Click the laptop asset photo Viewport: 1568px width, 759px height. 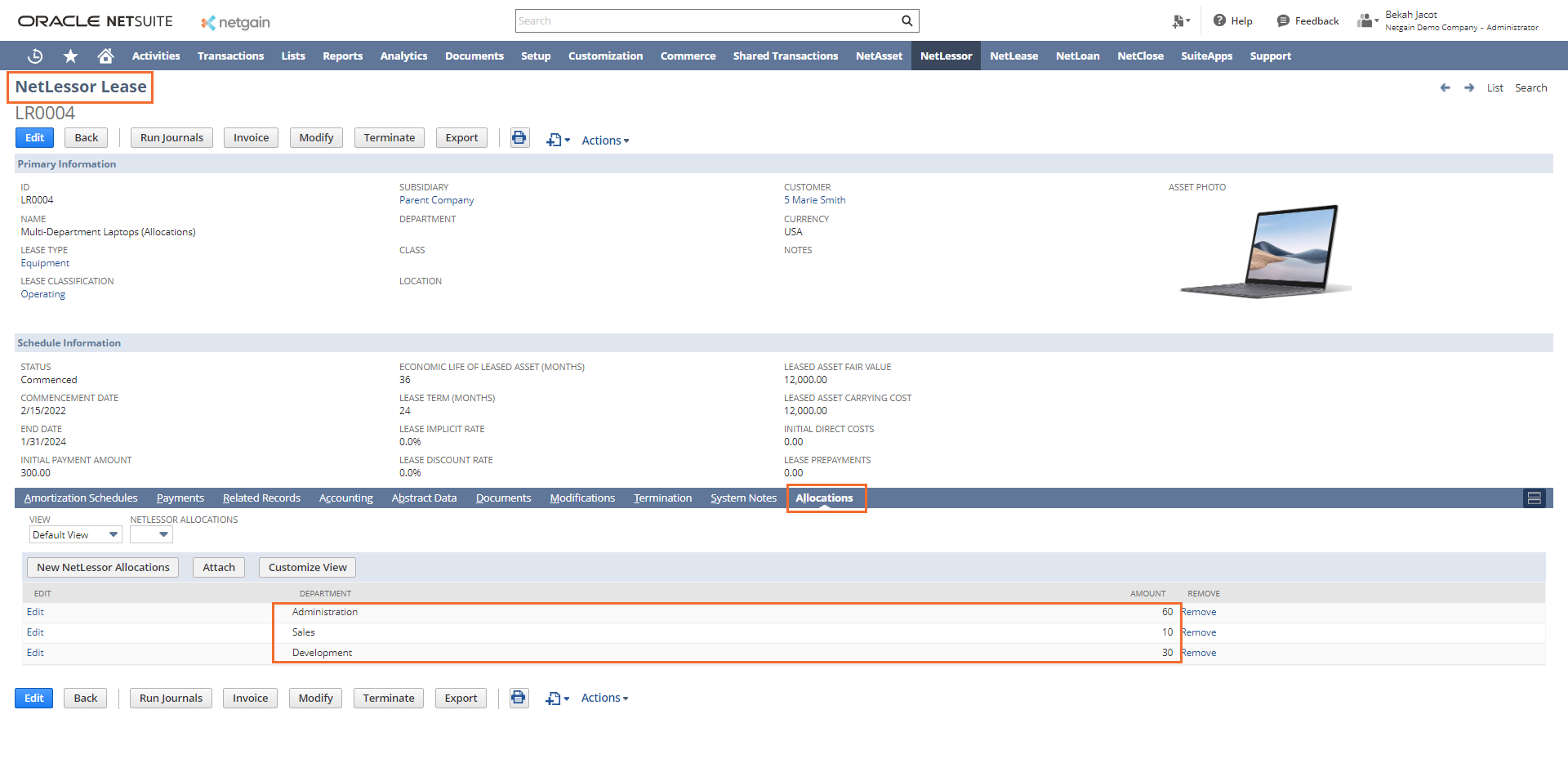pyautogui.click(x=1265, y=251)
